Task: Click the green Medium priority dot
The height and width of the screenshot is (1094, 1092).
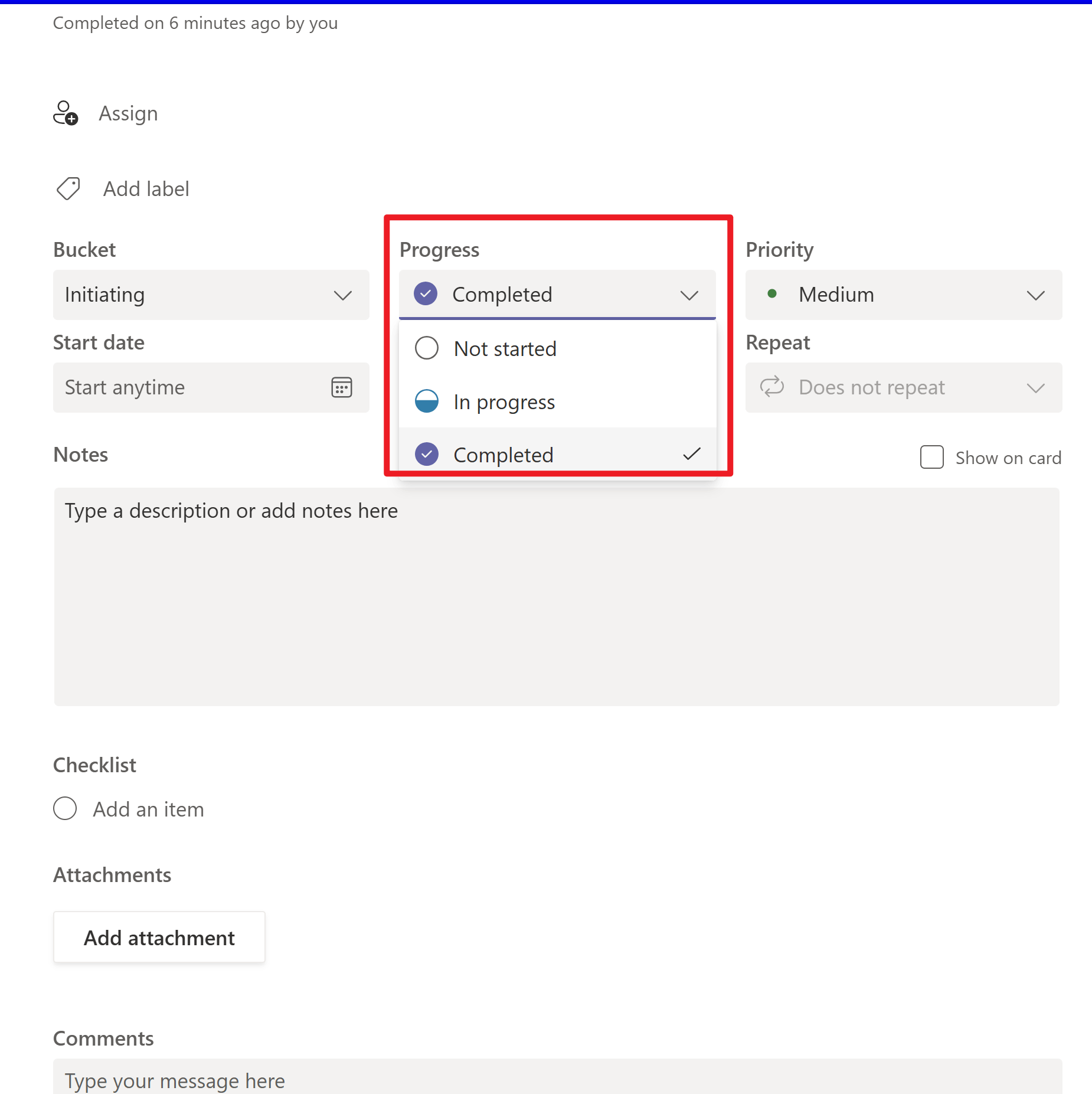Action: click(771, 294)
